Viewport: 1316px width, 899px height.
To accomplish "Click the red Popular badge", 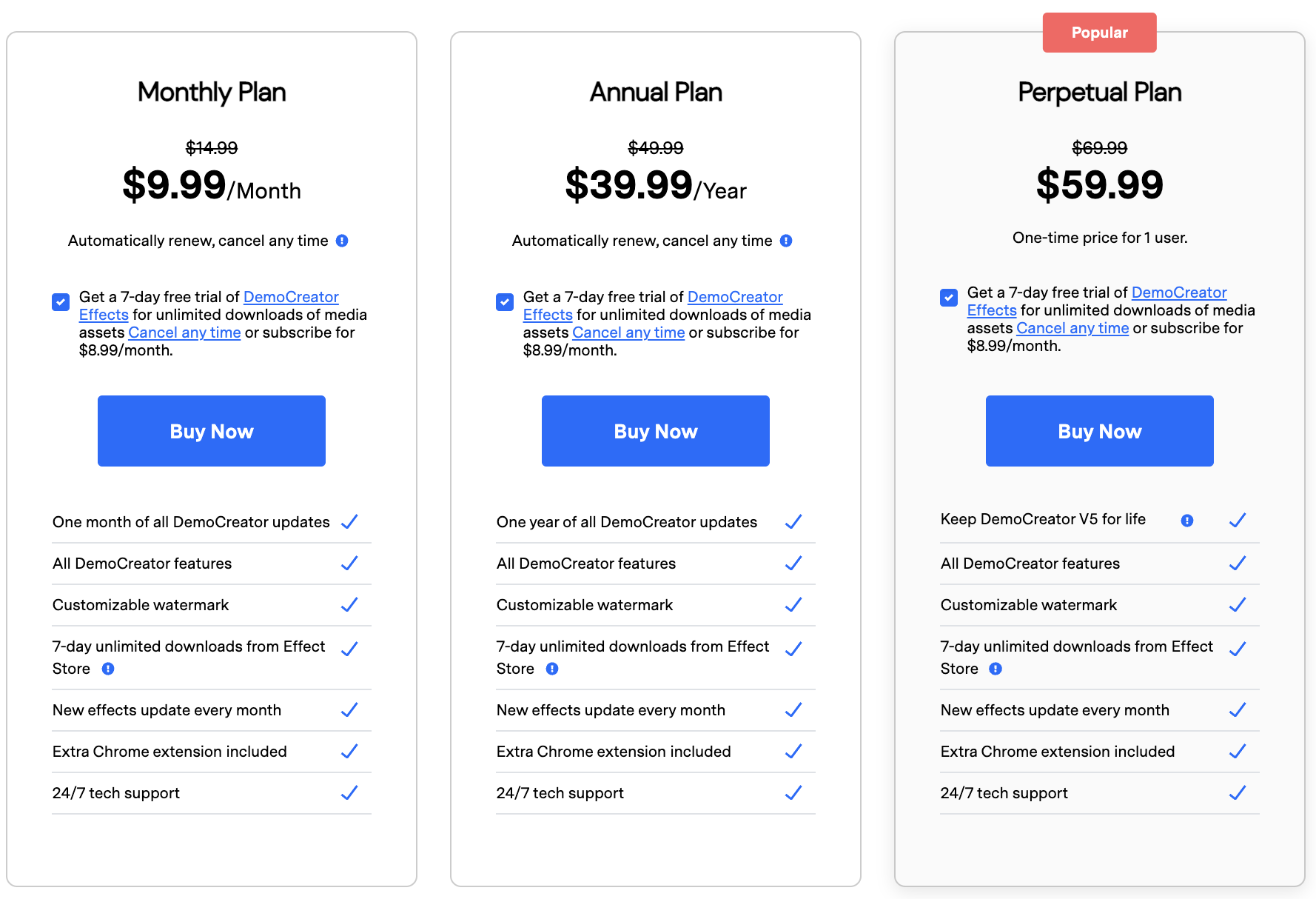I will pyautogui.click(x=1099, y=33).
